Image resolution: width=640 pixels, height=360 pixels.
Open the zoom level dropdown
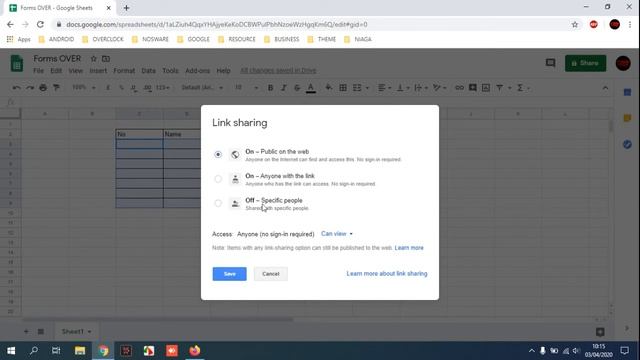coord(83,88)
